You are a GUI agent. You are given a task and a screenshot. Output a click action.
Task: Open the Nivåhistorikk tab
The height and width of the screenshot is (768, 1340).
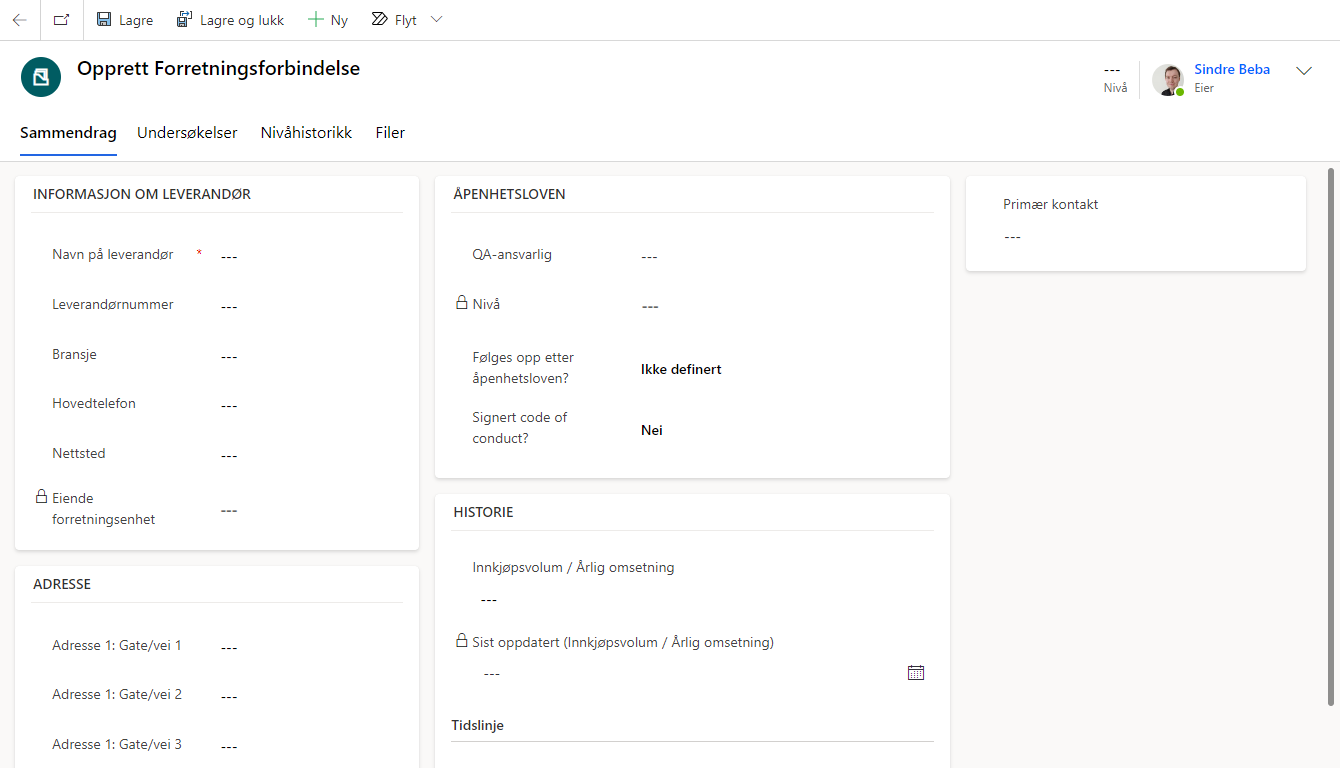coord(306,133)
